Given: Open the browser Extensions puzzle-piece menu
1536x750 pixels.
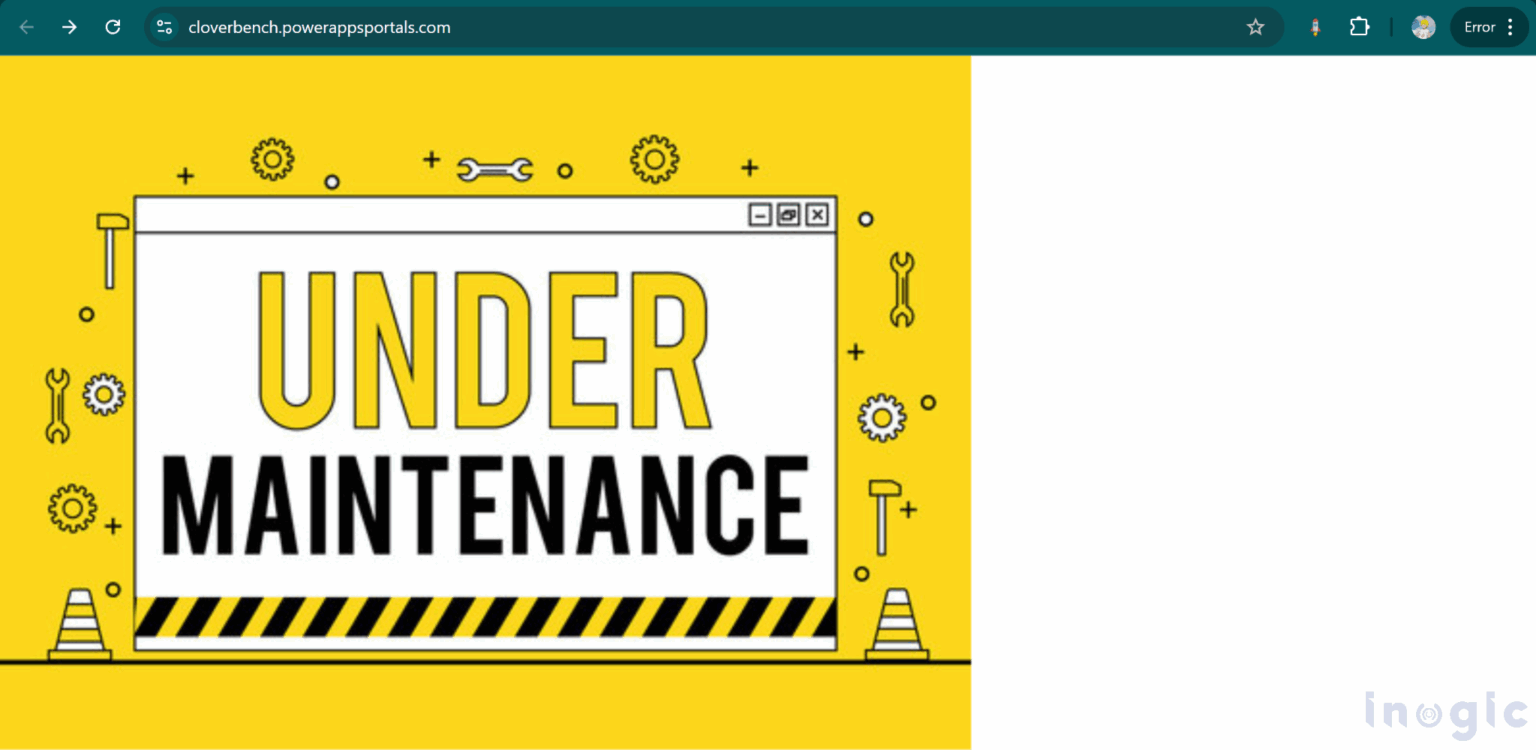Looking at the screenshot, I should (x=1359, y=27).
